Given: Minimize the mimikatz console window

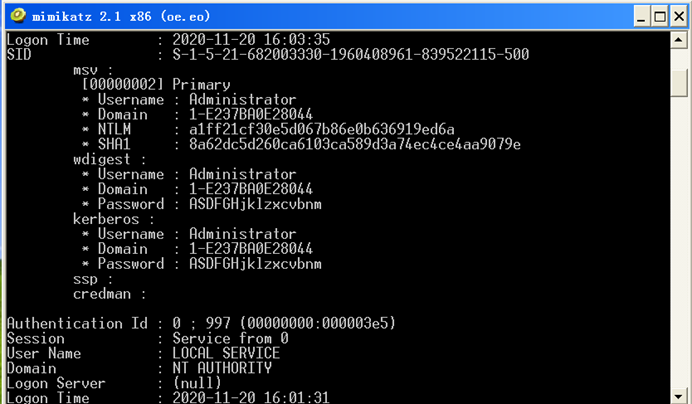Looking at the screenshot, I should (642, 16).
